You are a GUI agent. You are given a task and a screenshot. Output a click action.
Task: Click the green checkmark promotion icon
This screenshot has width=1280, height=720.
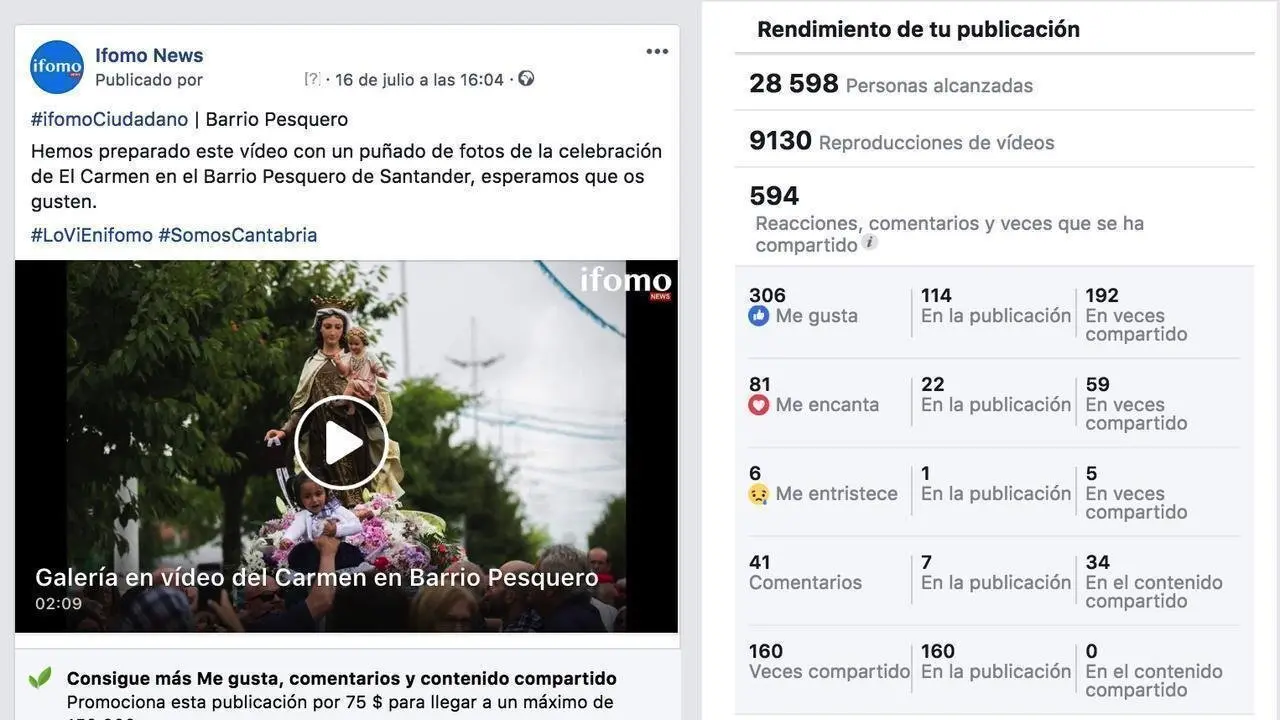click(40, 678)
